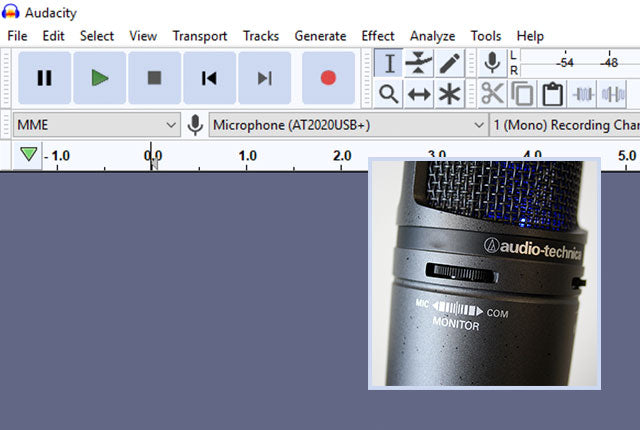Select the Envelope tool
This screenshot has width=640, height=430.
[x=419, y=63]
